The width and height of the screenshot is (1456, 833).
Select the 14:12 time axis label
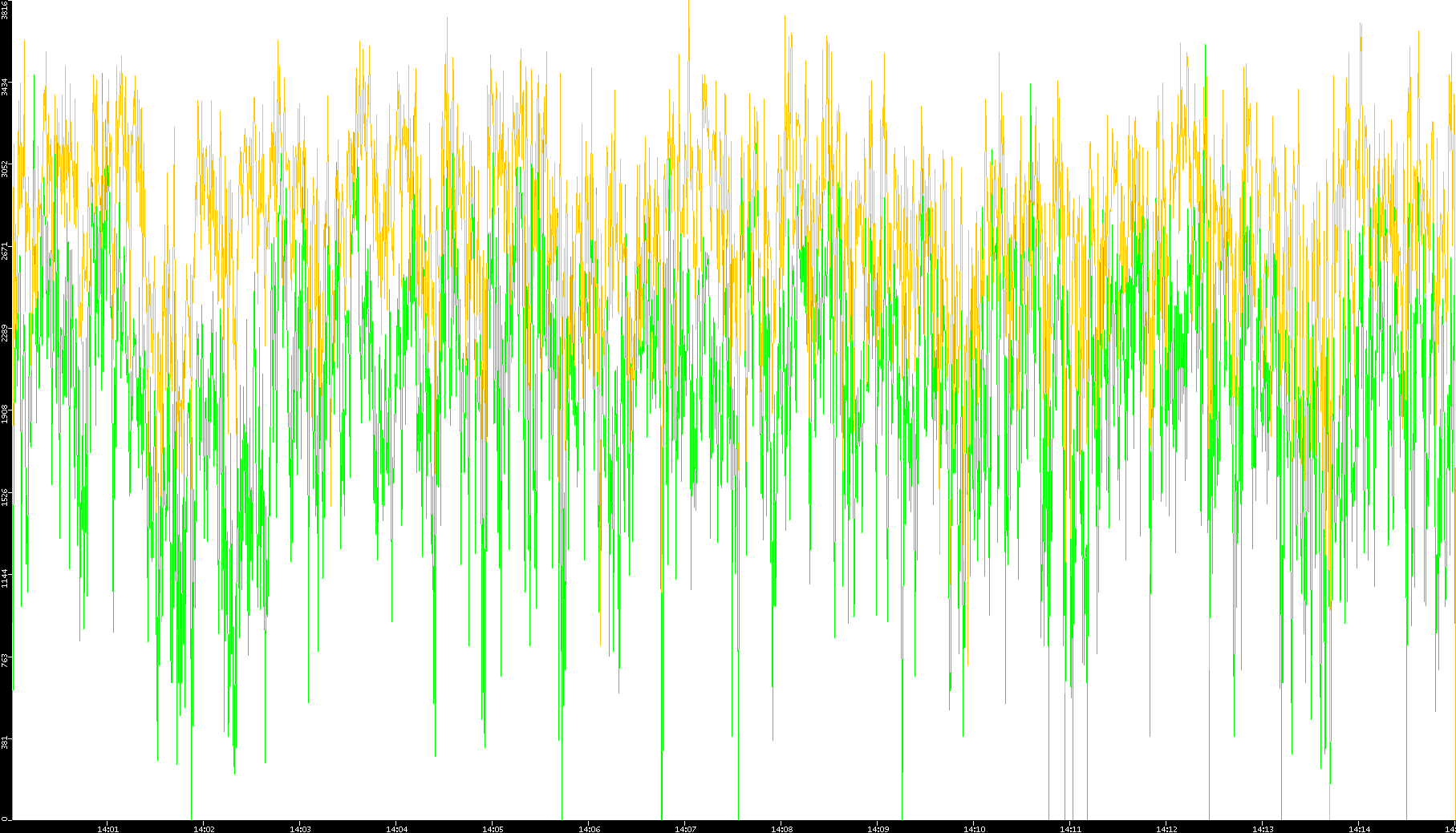(1166, 829)
